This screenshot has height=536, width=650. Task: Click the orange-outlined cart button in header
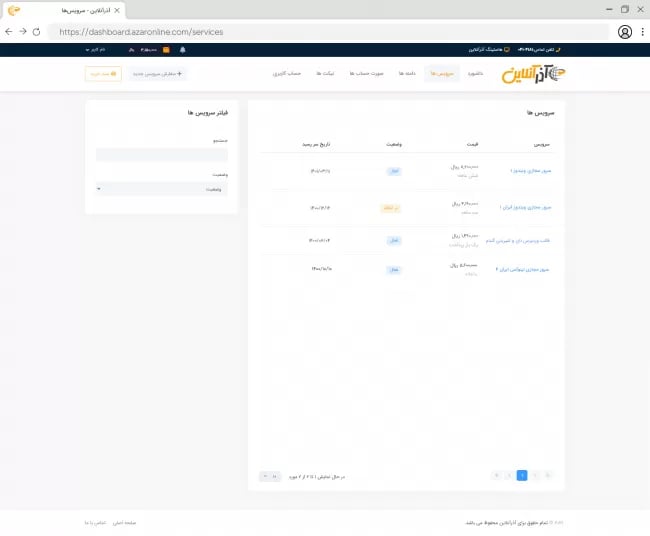103,74
